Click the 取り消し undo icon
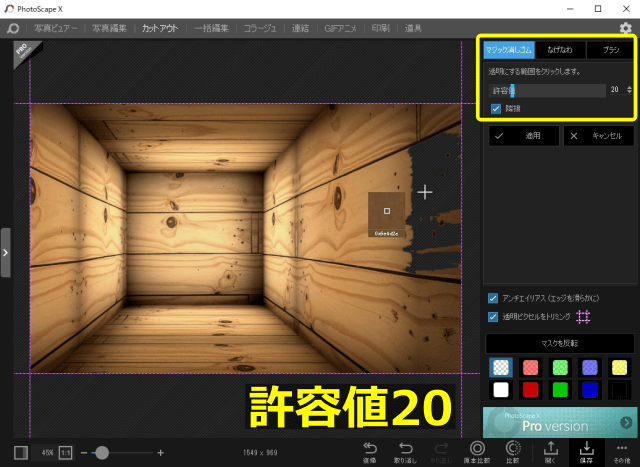Viewport: 640px width, 467px height. click(405, 452)
